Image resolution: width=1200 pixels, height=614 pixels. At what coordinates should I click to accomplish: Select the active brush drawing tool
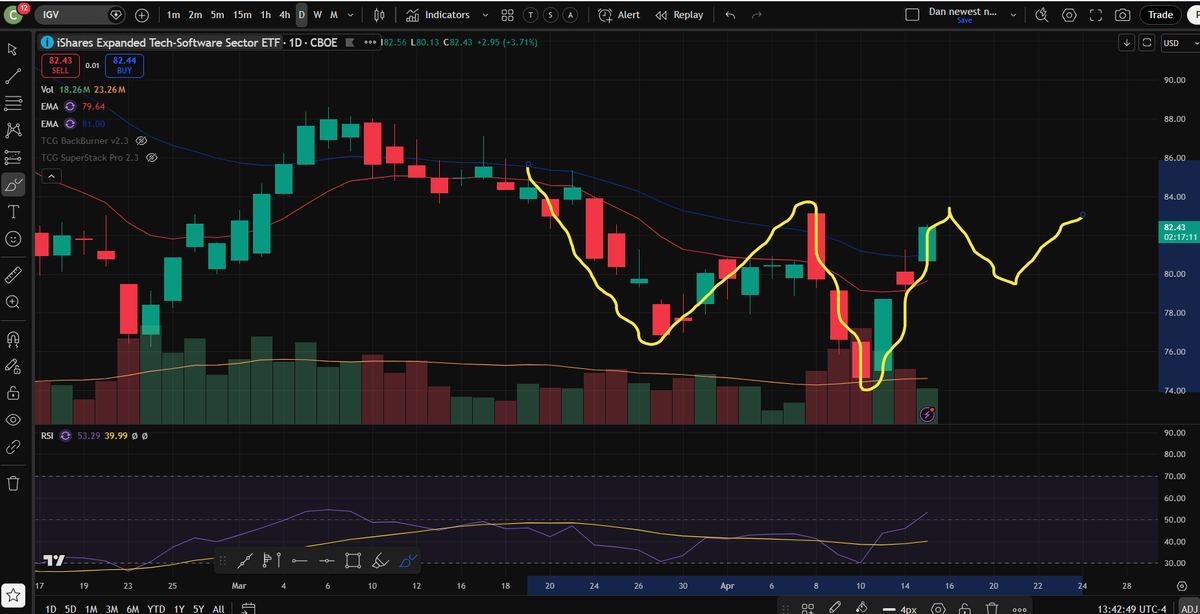coord(14,184)
